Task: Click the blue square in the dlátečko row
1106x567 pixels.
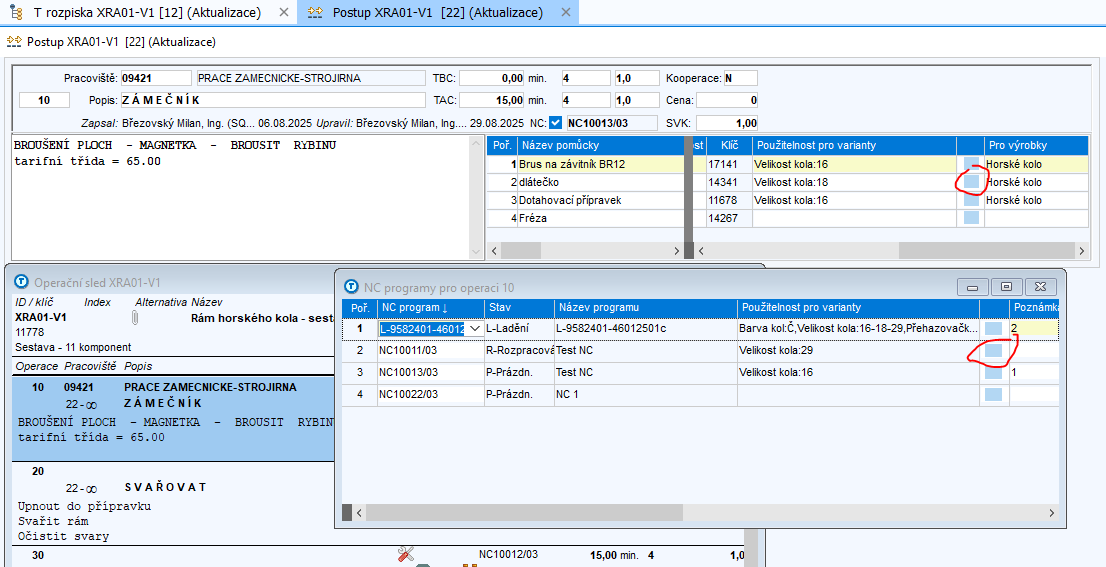Action: click(970, 182)
